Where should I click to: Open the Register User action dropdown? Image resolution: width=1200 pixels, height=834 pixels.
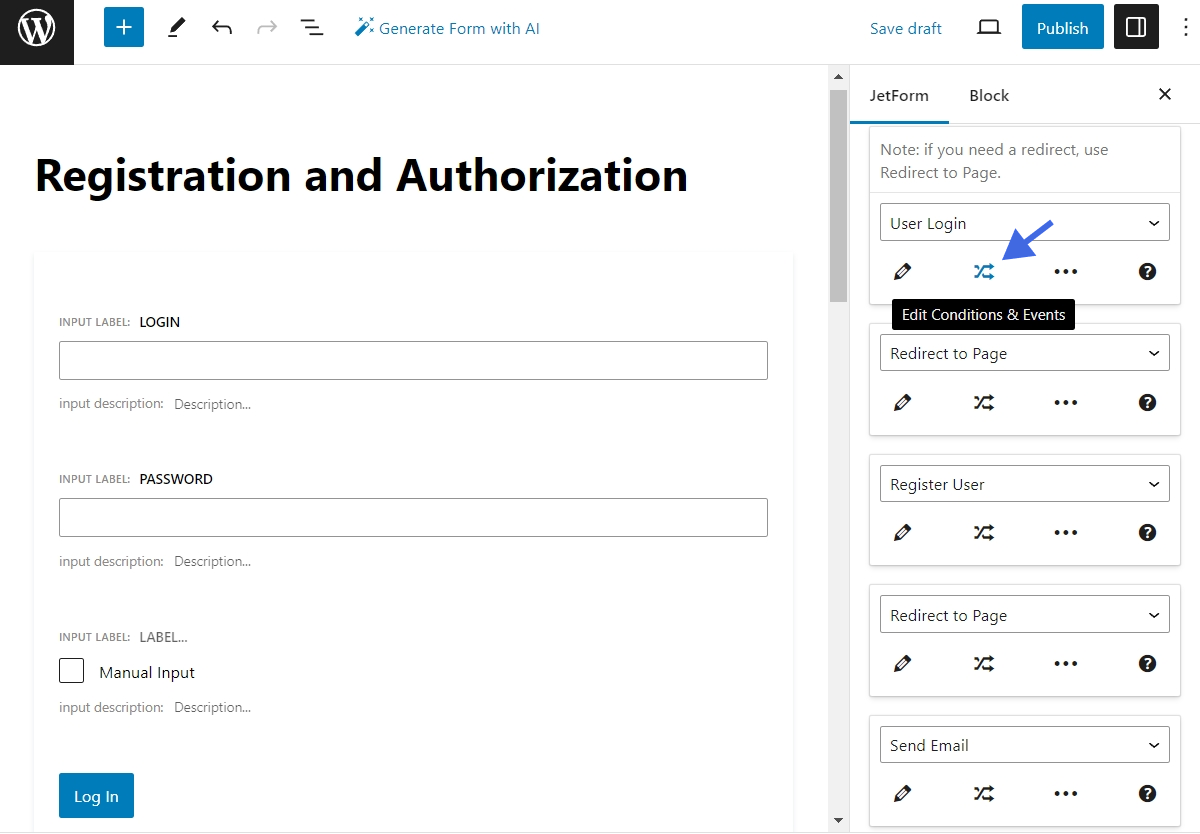tap(1024, 483)
